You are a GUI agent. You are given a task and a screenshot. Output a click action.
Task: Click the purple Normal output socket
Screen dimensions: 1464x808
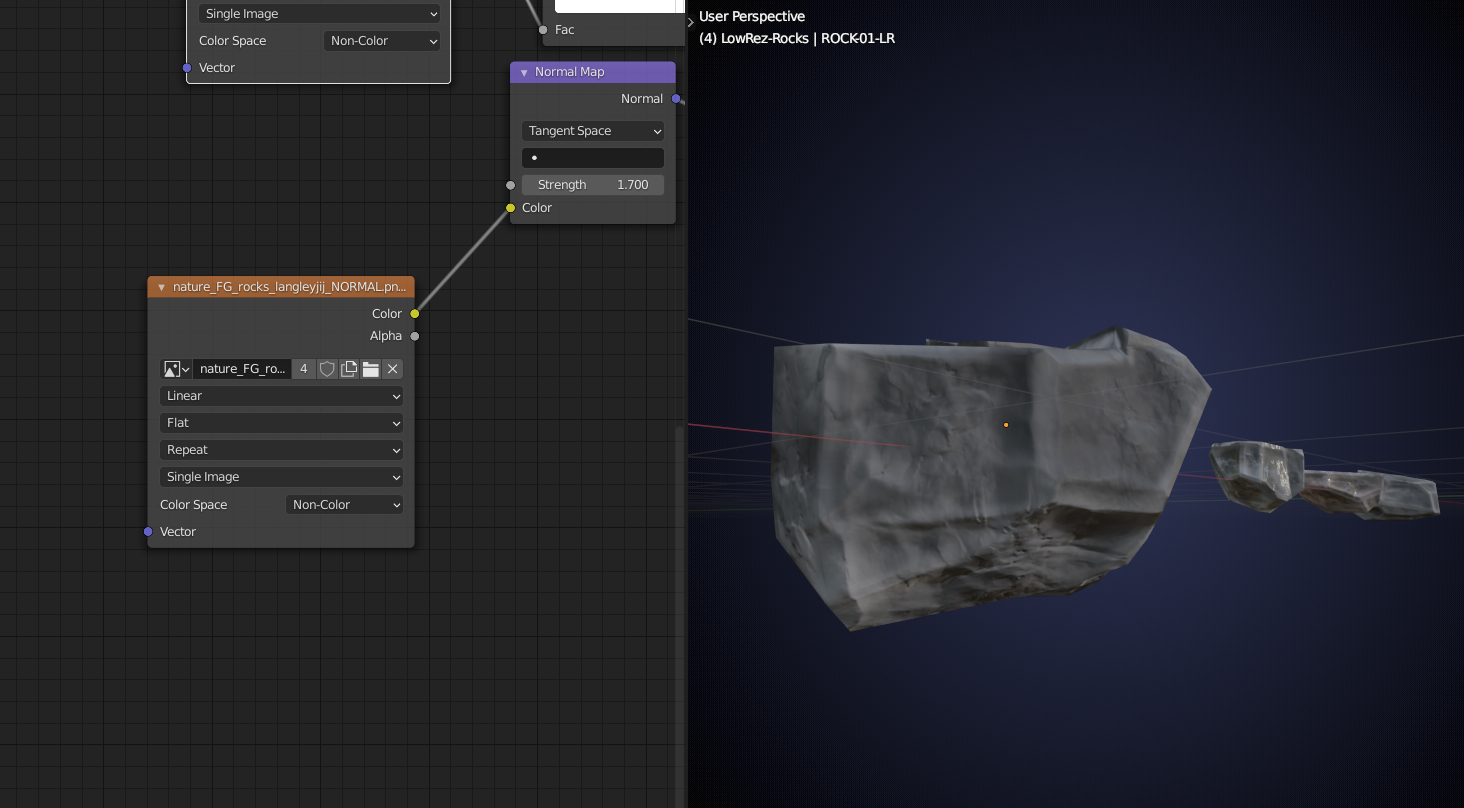[x=676, y=99]
